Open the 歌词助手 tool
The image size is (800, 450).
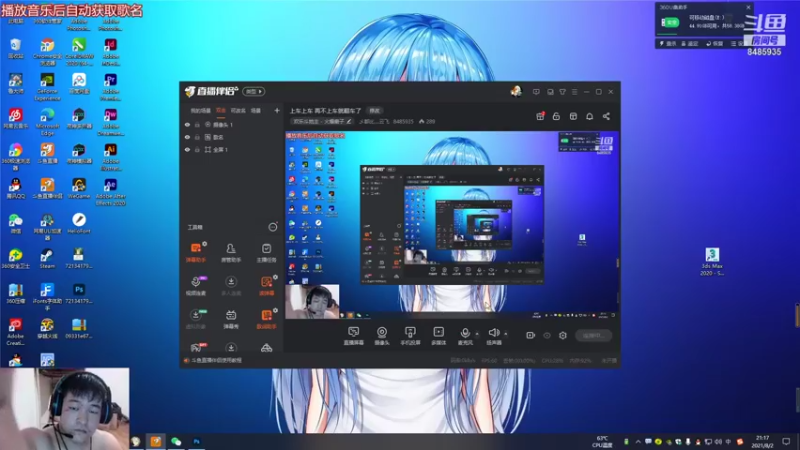(x=266, y=319)
